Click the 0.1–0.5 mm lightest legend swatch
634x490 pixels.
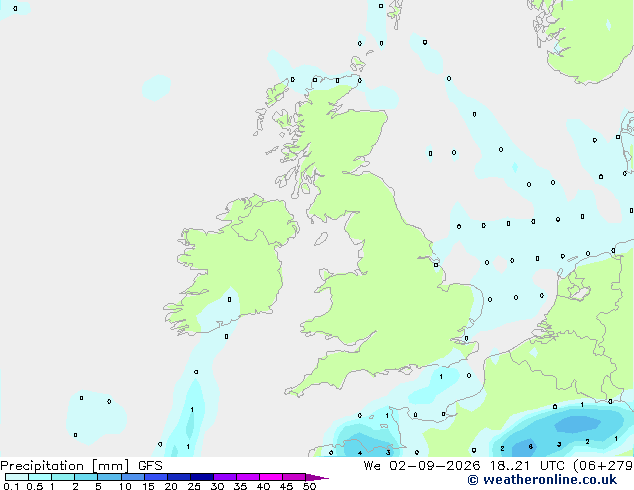pos(17,477)
